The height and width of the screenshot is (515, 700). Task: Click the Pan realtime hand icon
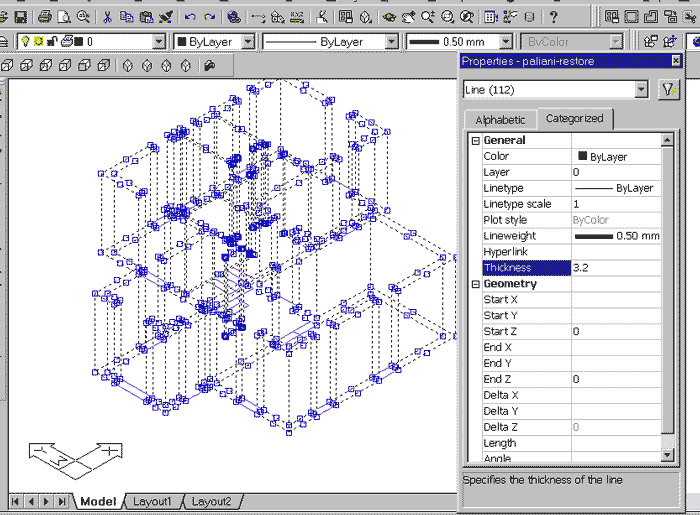[x=409, y=17]
